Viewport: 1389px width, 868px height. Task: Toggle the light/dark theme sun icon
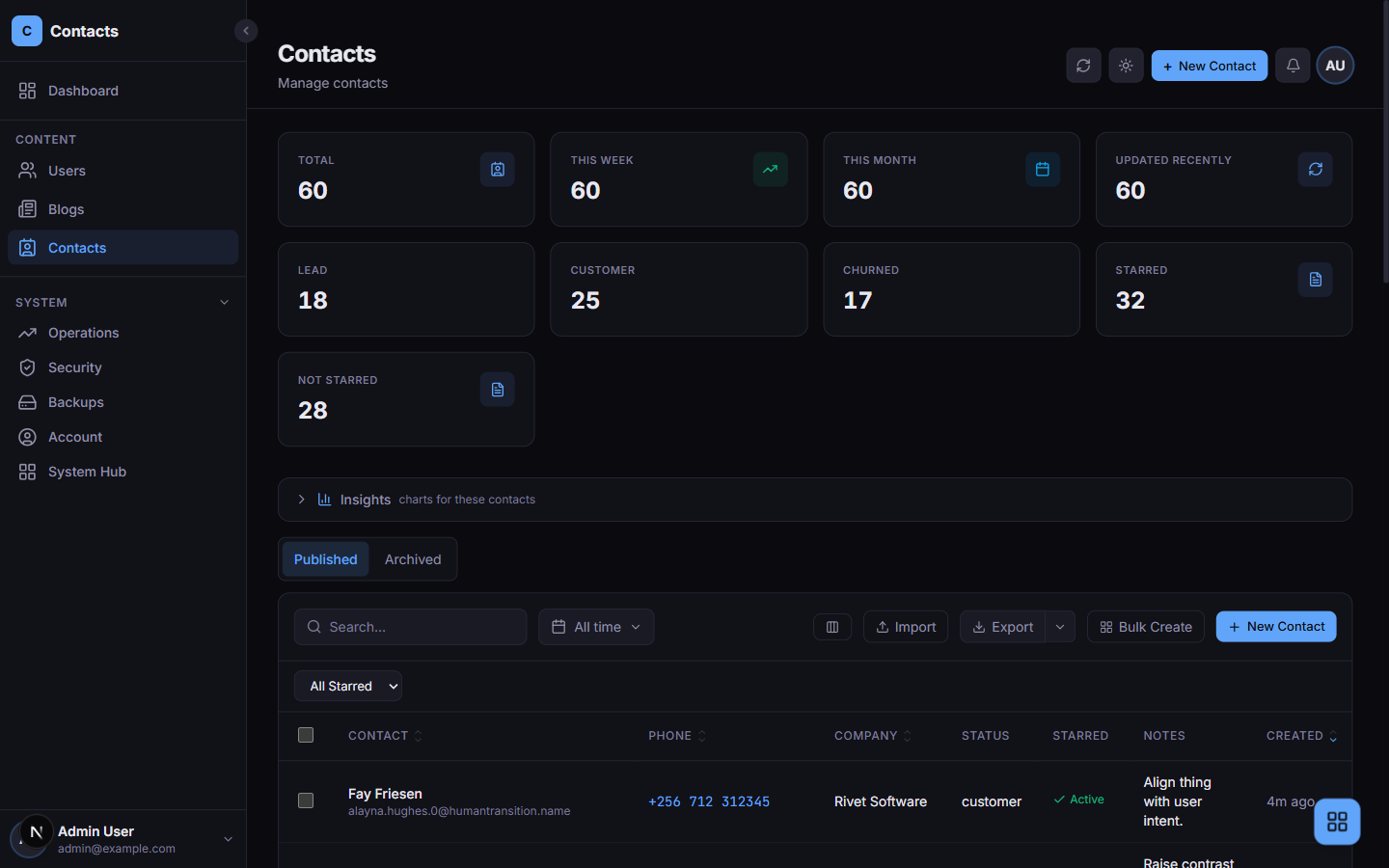point(1126,66)
